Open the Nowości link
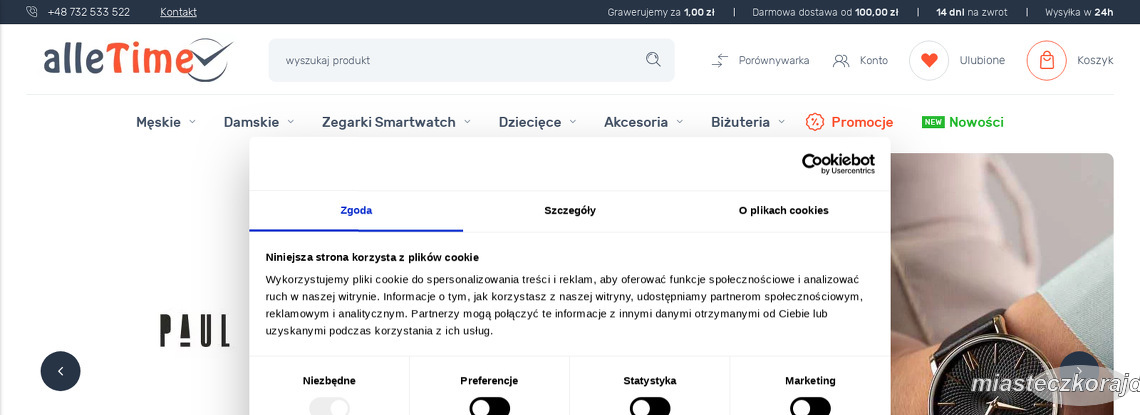 pyautogui.click(x=976, y=122)
